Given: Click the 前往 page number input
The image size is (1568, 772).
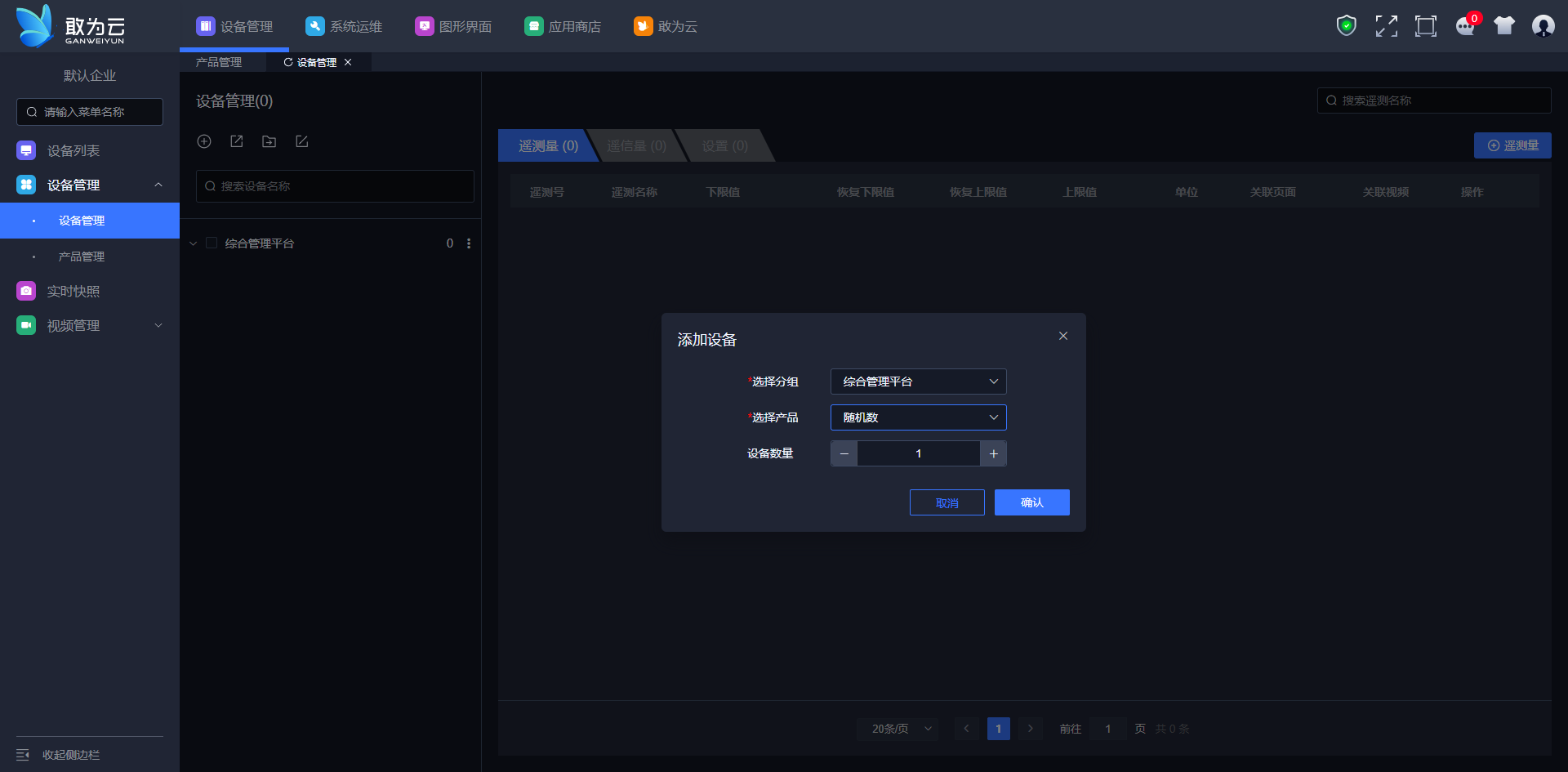Looking at the screenshot, I should (1108, 729).
